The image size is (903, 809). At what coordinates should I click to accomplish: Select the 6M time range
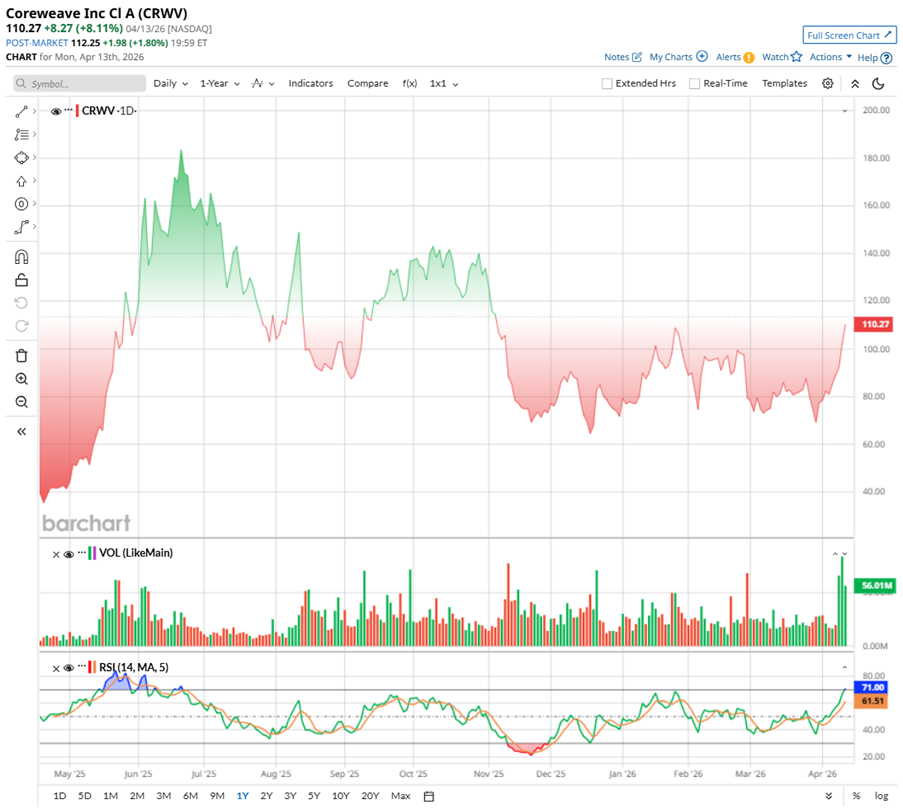tap(190, 796)
